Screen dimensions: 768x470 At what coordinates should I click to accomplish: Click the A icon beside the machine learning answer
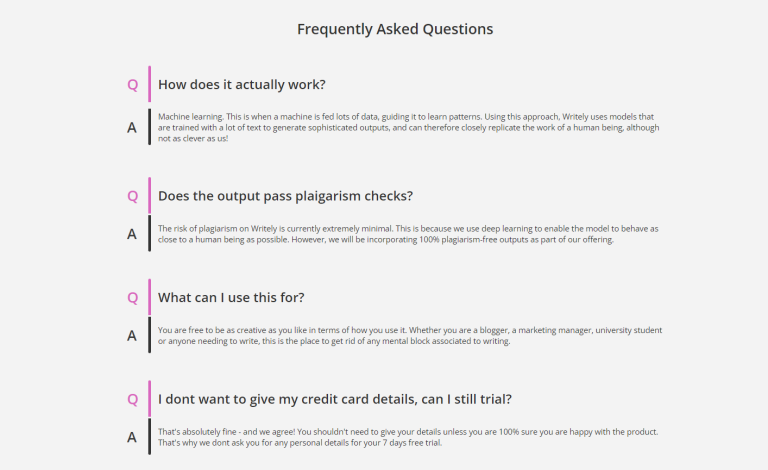tap(132, 127)
